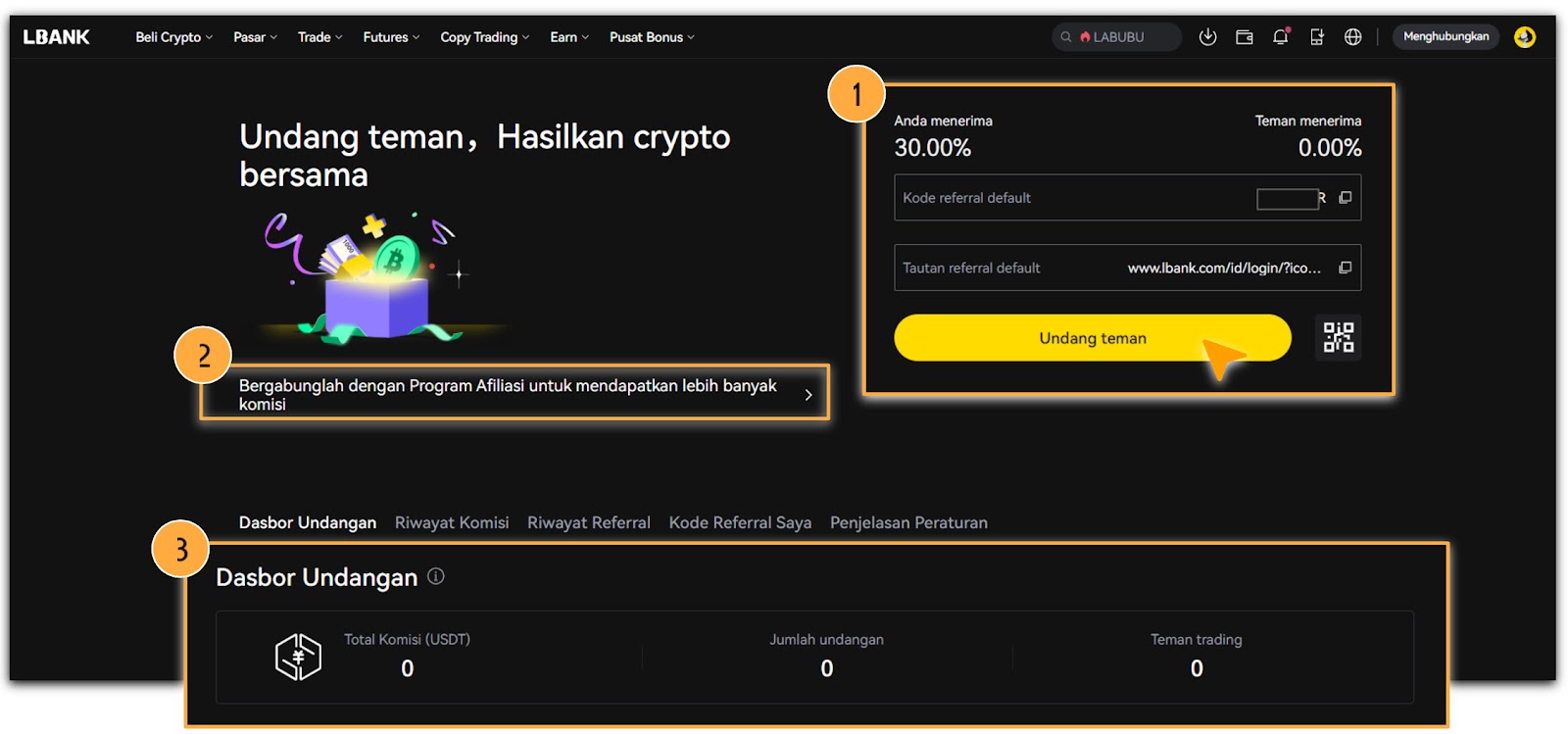The image size is (1568, 734).
Task: Click the globe language icon
Action: pyautogui.click(x=1352, y=37)
